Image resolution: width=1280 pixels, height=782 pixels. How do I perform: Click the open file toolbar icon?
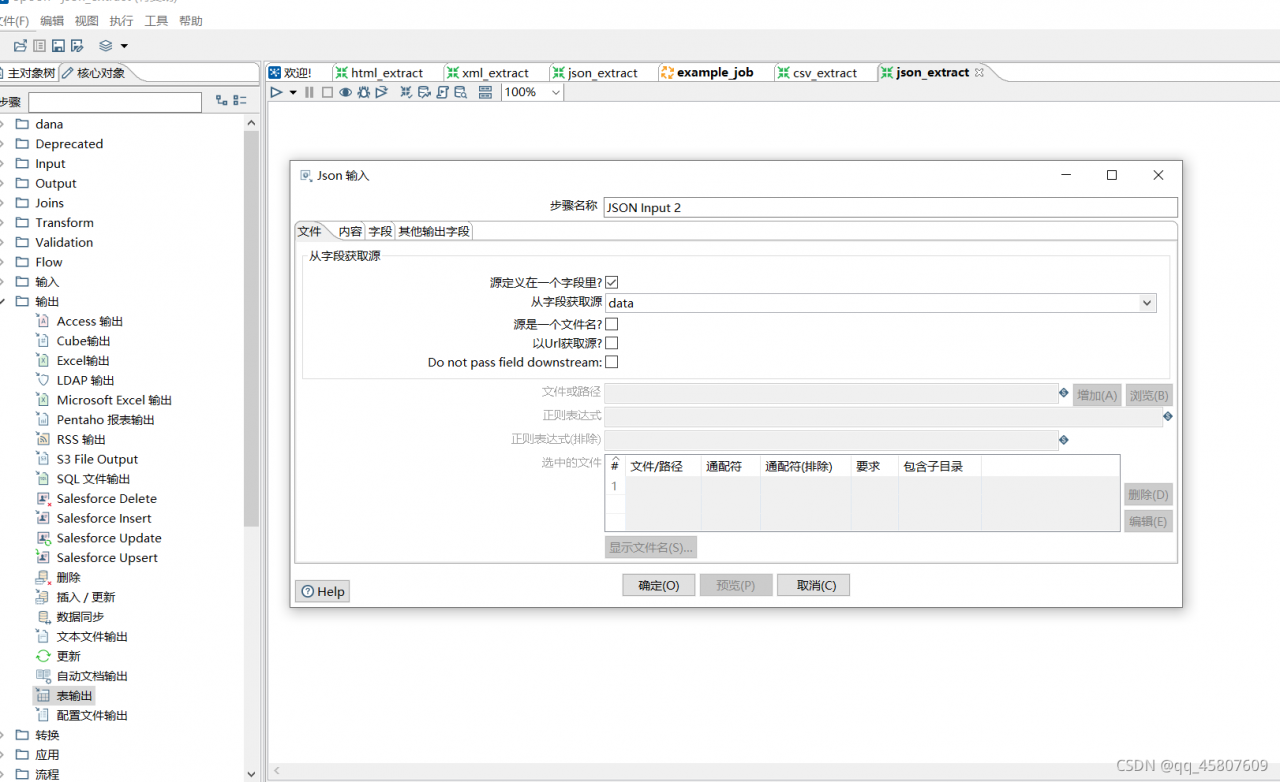20,46
